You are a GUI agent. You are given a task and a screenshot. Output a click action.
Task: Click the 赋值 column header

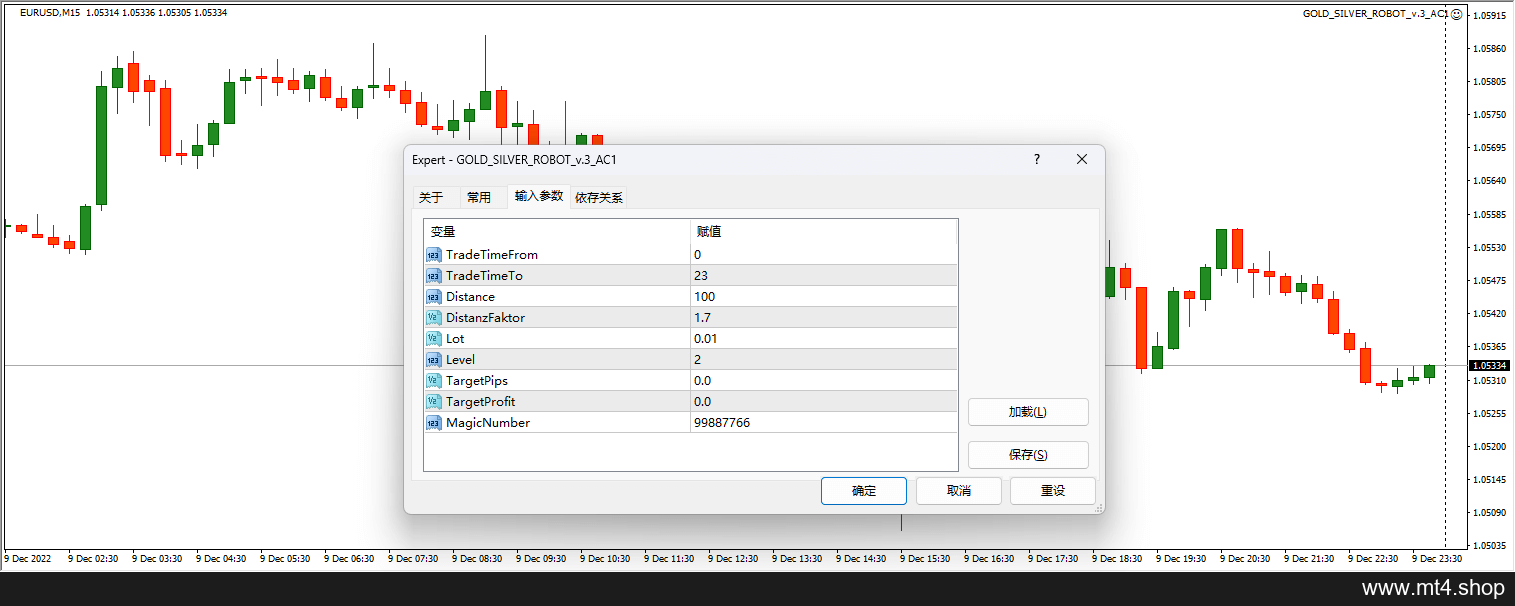coord(824,232)
